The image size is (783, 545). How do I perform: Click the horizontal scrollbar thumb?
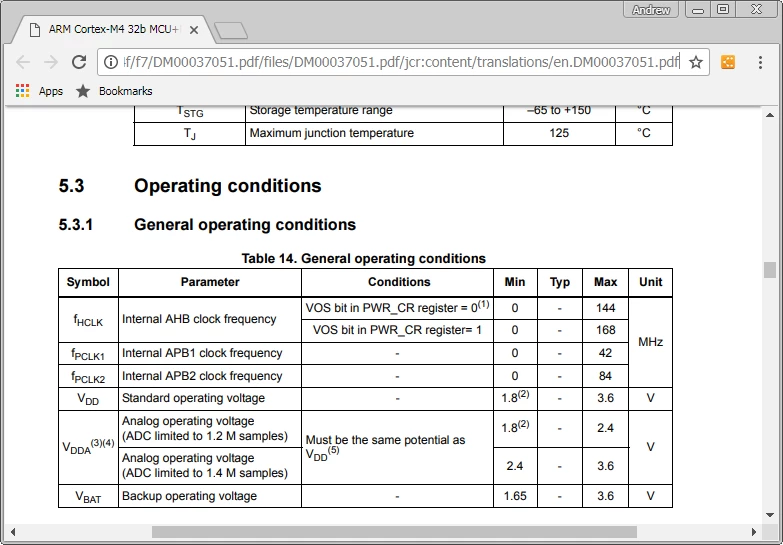click(394, 532)
